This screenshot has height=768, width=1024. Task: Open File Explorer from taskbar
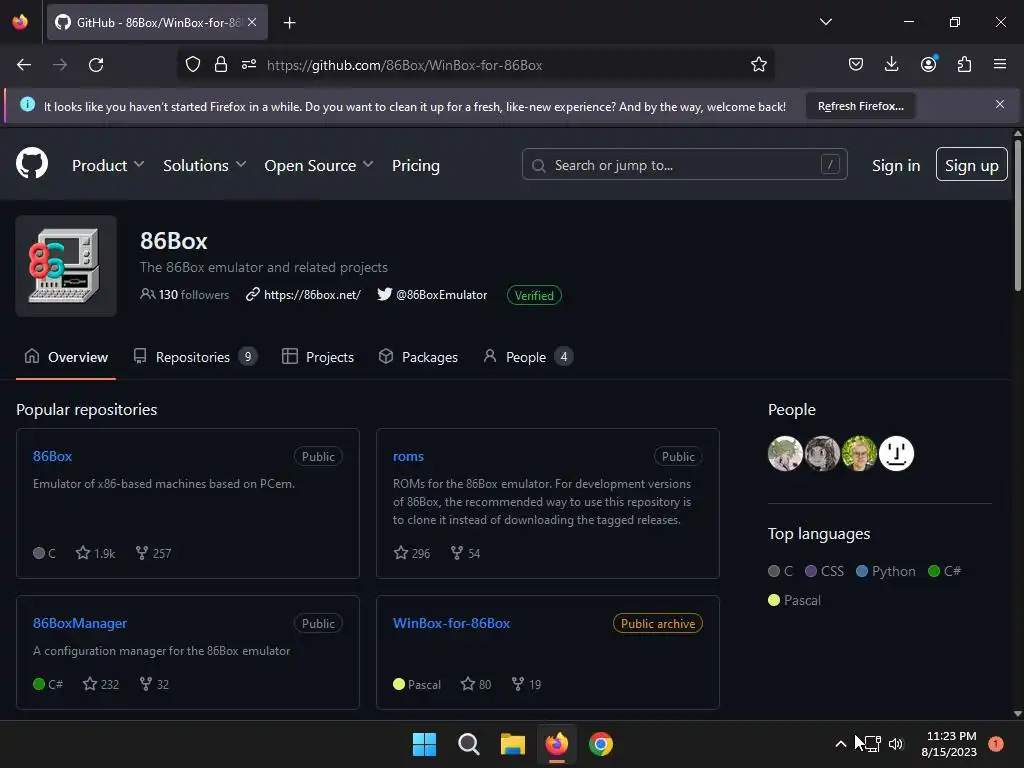tap(513, 744)
